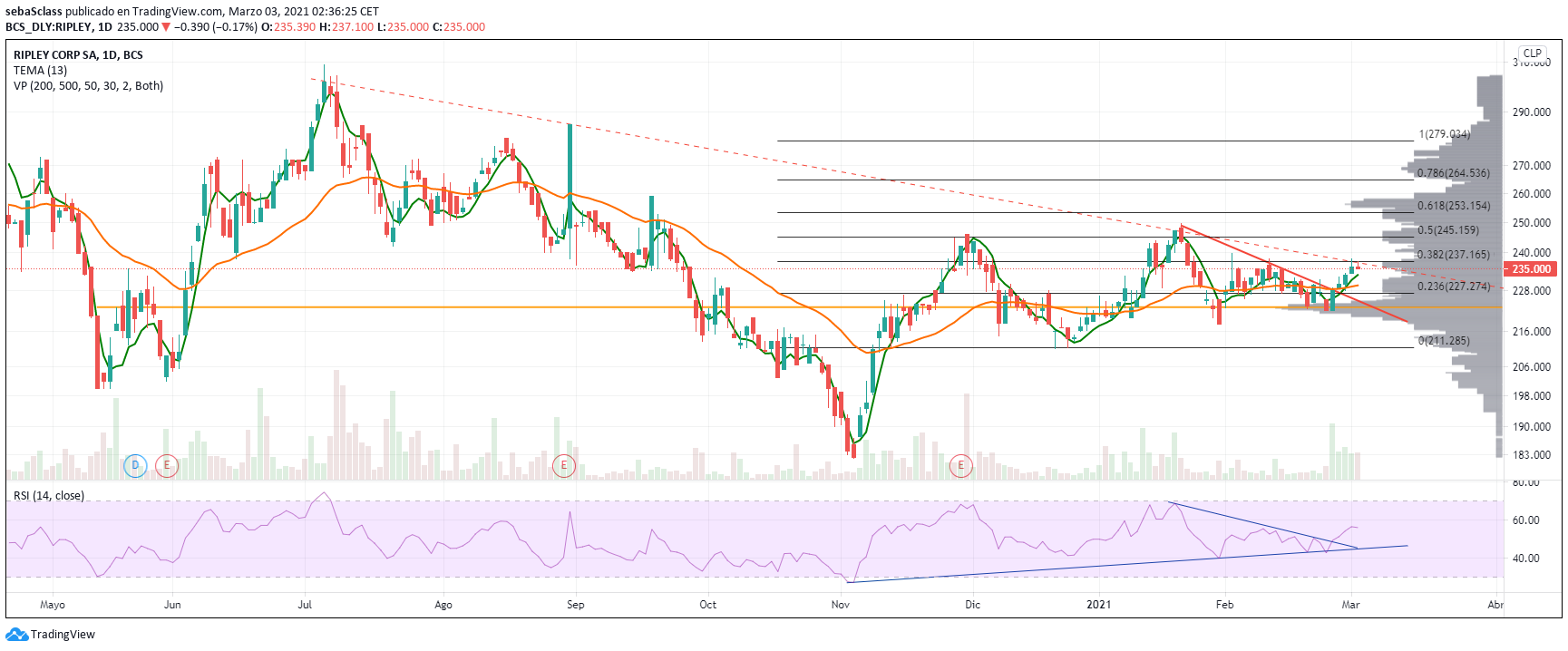Click the 260.000 price axis label
The image size is (1568, 651).
coord(1531,194)
